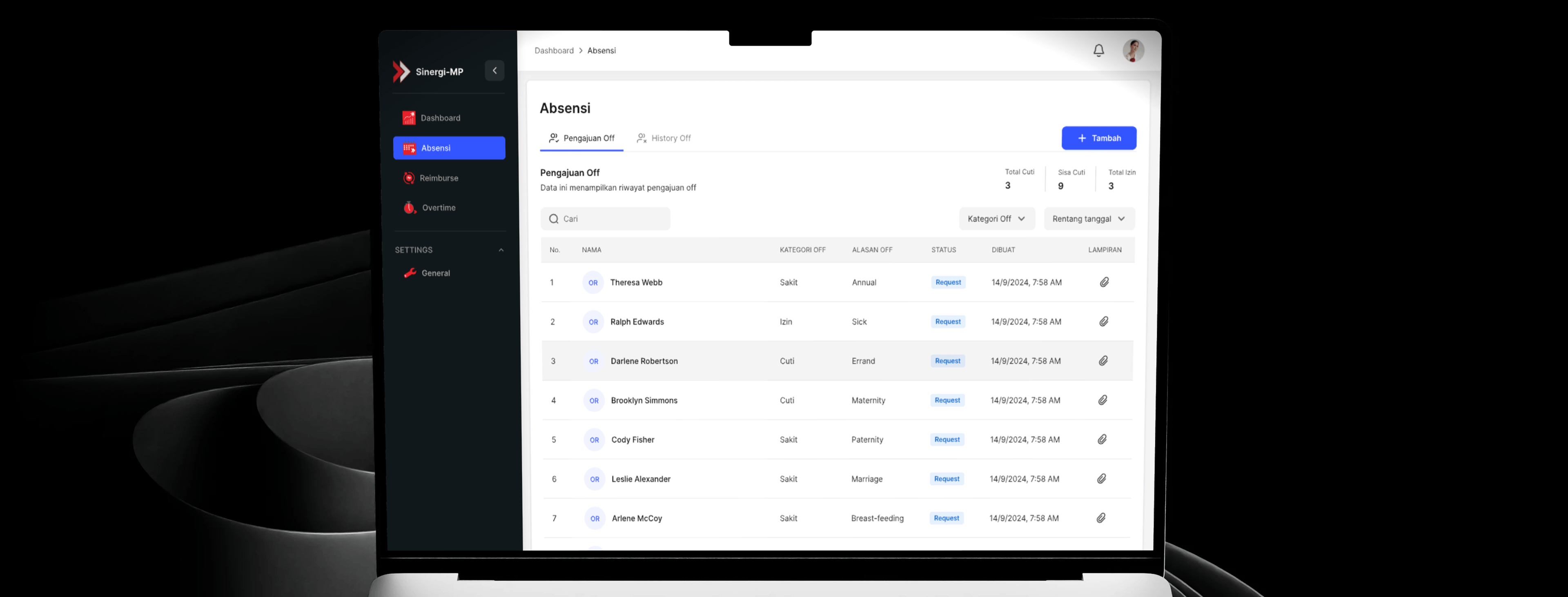
Task: Click the Dashboard breadcrumb link
Action: (x=553, y=51)
